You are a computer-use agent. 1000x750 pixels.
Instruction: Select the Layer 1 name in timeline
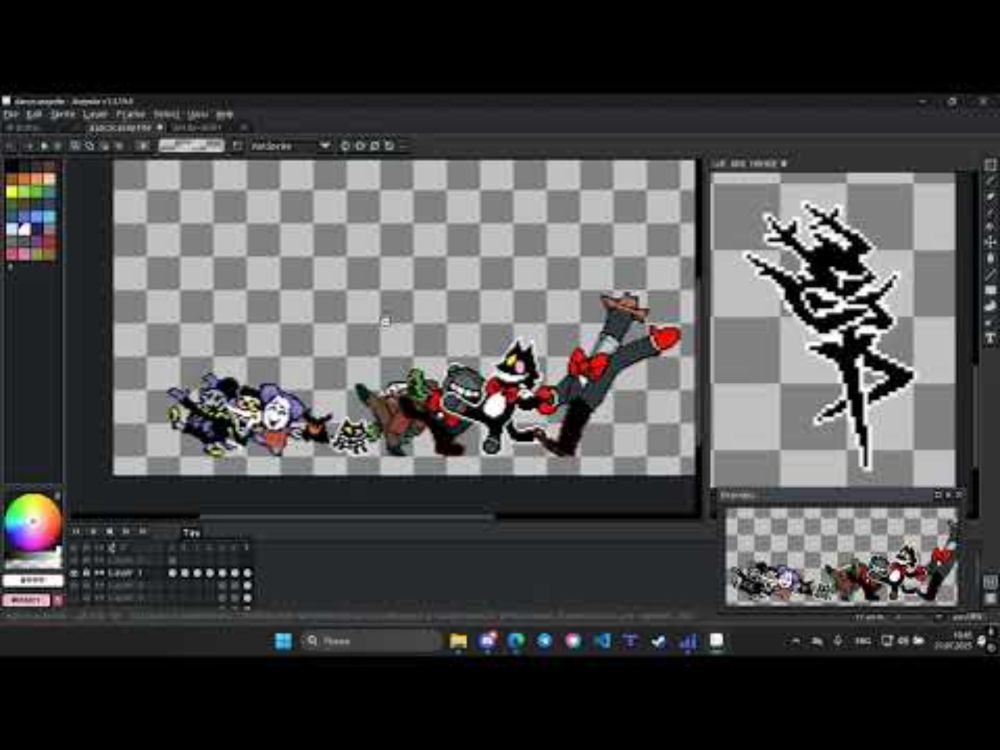pos(125,573)
